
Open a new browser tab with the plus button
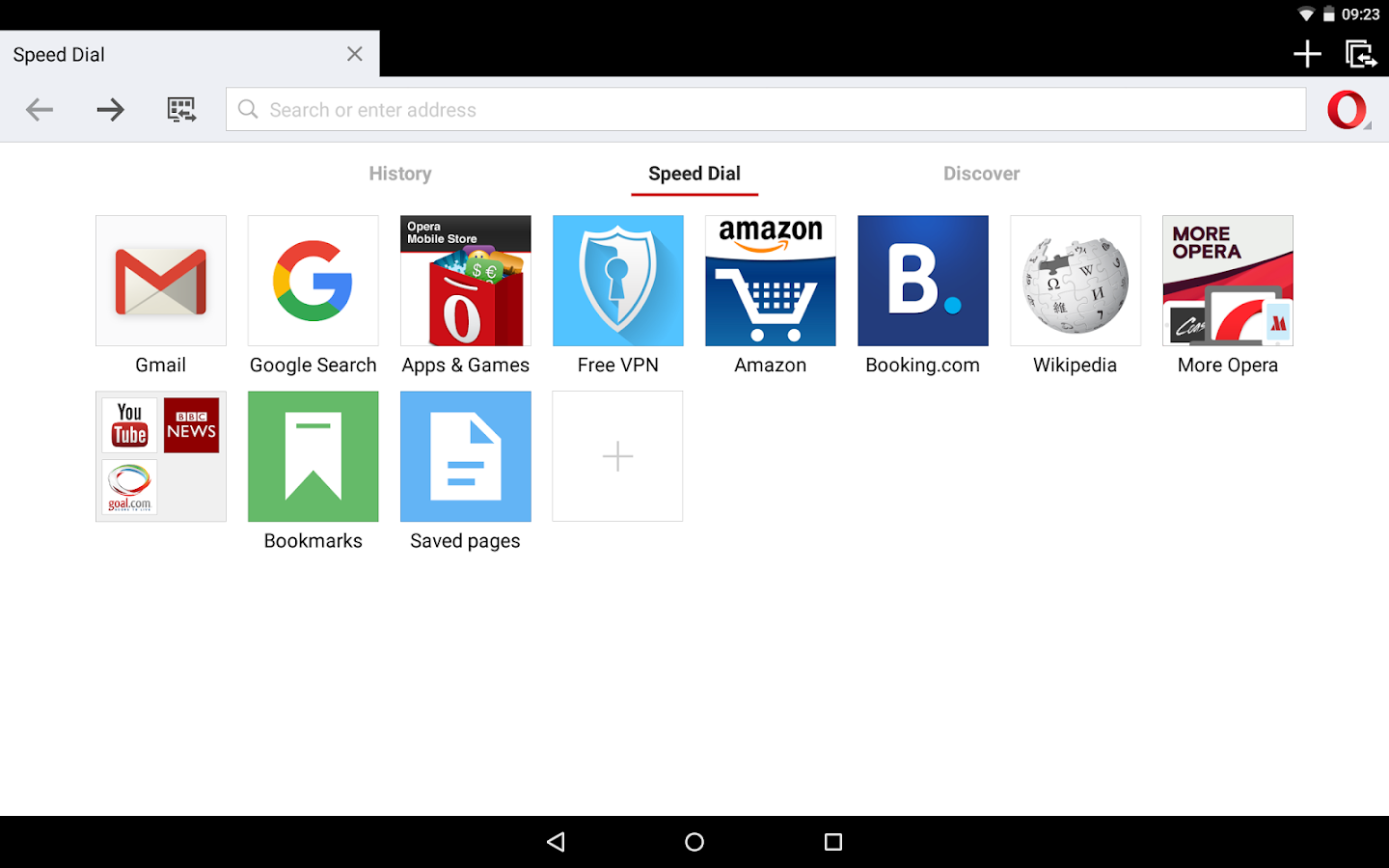[1307, 54]
